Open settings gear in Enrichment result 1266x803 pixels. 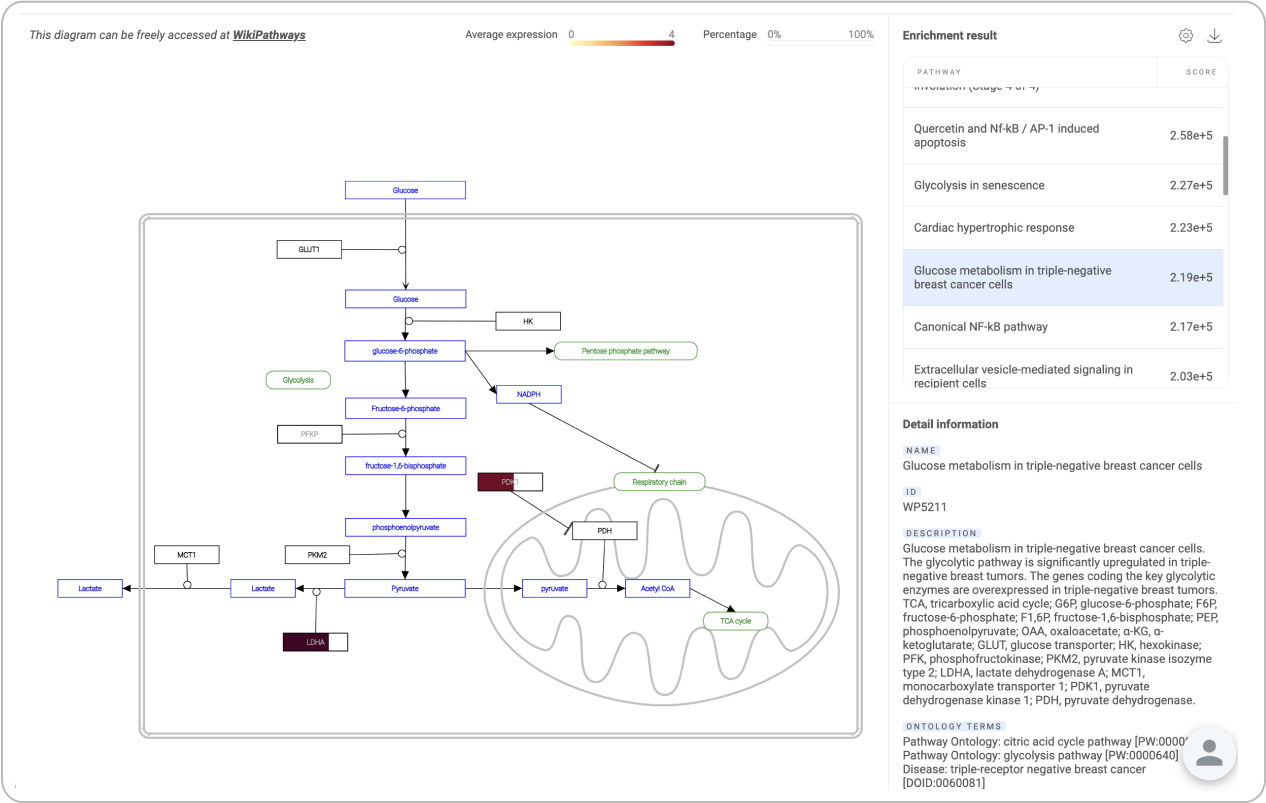[x=1186, y=36]
